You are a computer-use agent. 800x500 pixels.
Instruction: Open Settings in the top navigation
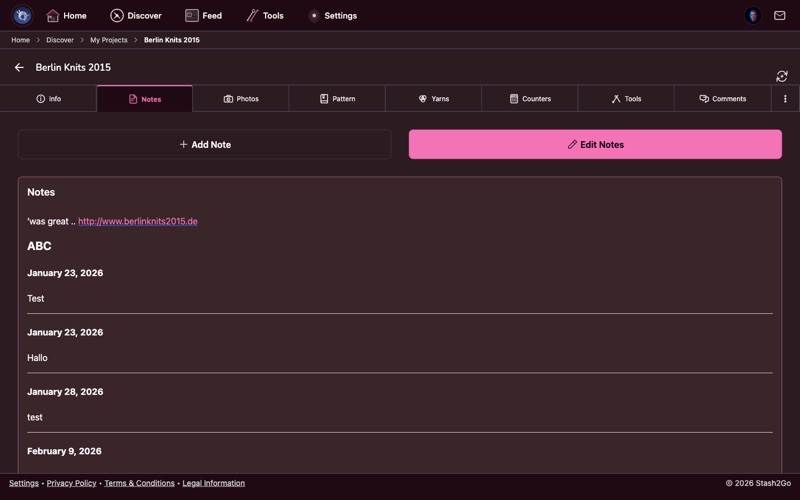coord(333,16)
